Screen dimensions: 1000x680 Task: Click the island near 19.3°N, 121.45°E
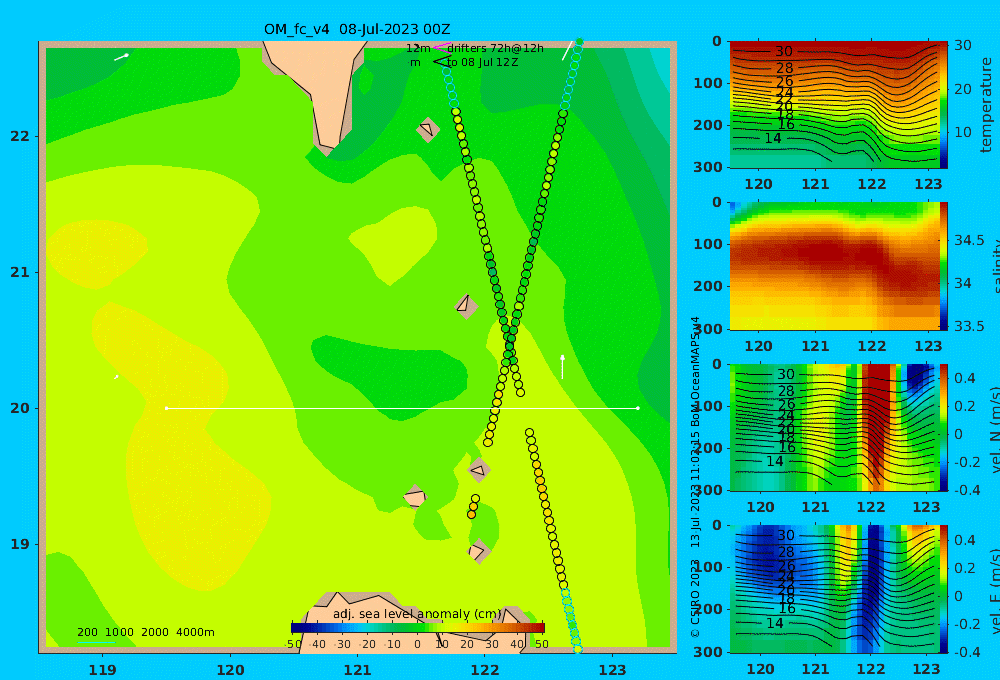pos(415,497)
